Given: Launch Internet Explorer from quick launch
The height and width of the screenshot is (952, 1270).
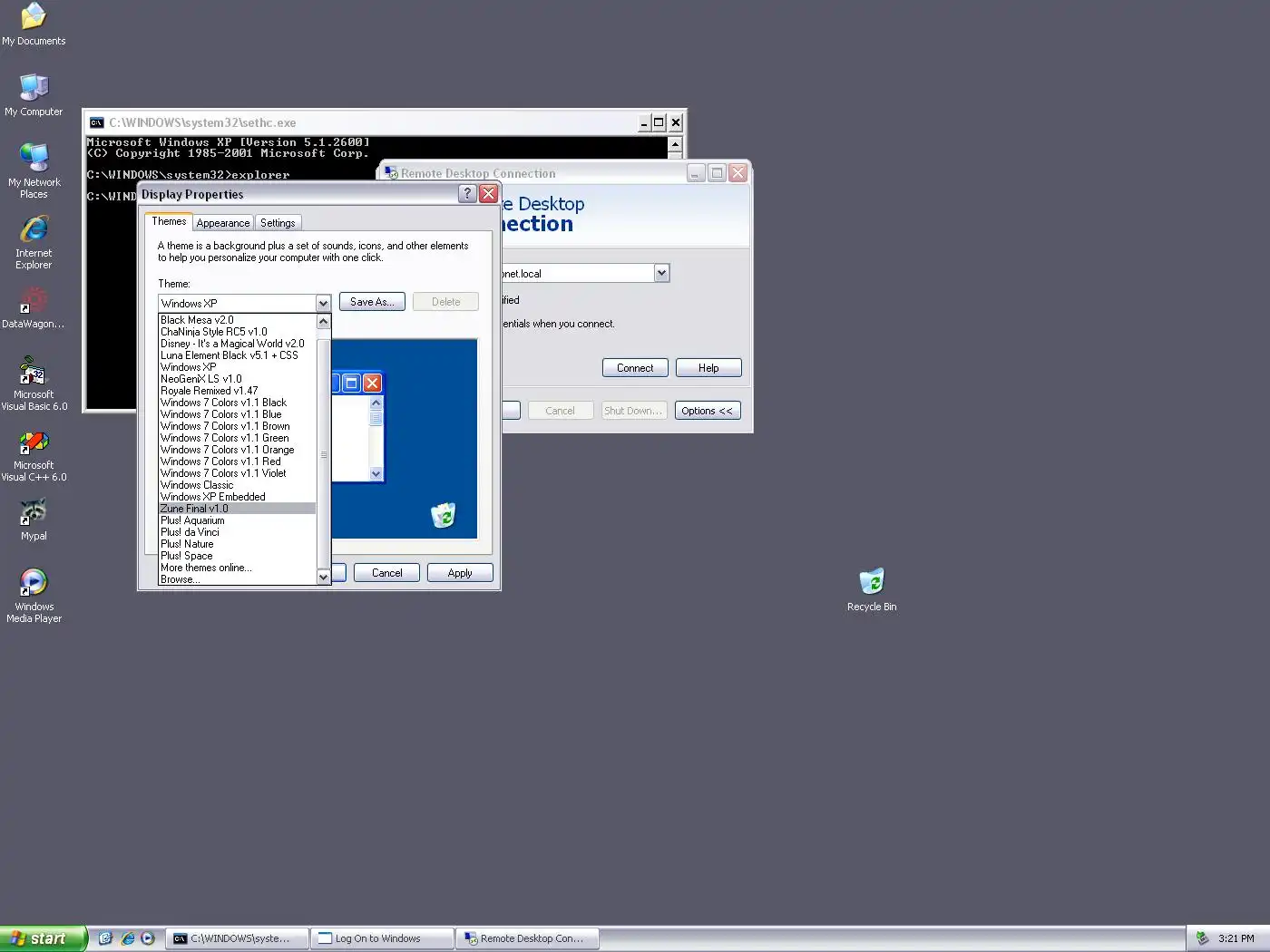Looking at the screenshot, I should (127, 938).
